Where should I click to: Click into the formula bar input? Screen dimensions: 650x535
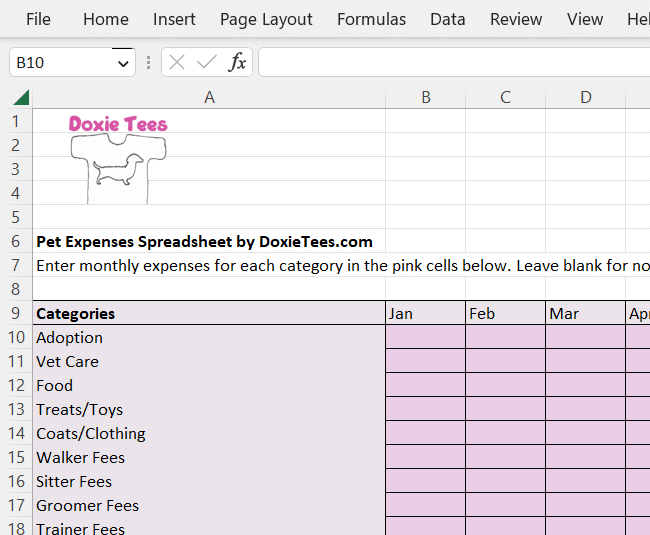[x=454, y=62]
